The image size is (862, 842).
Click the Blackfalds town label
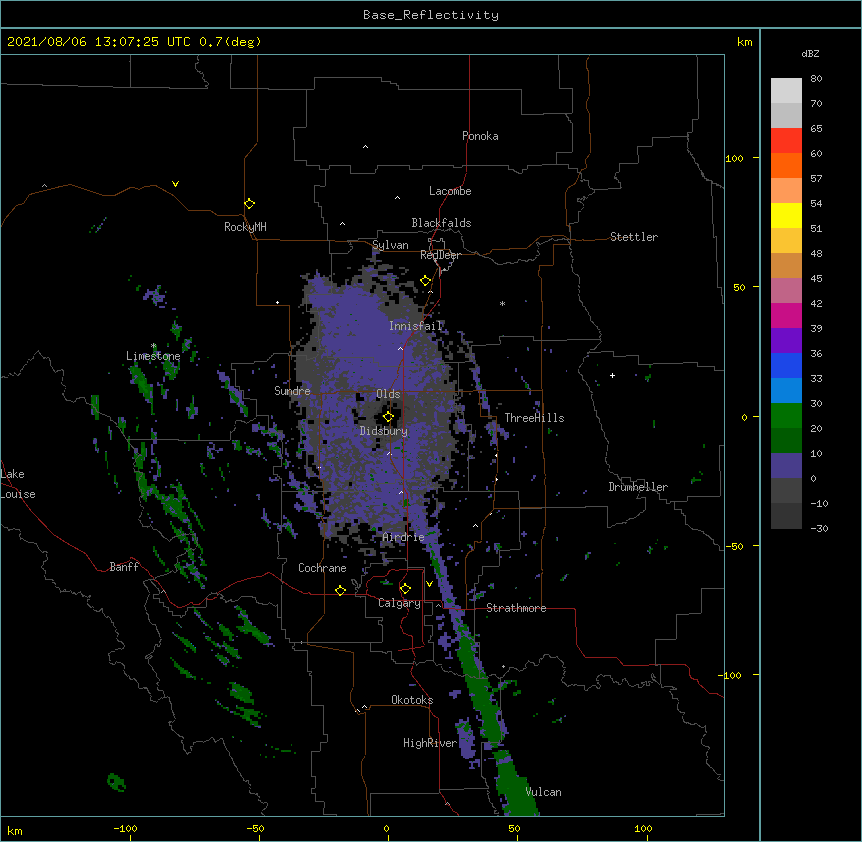click(x=441, y=223)
